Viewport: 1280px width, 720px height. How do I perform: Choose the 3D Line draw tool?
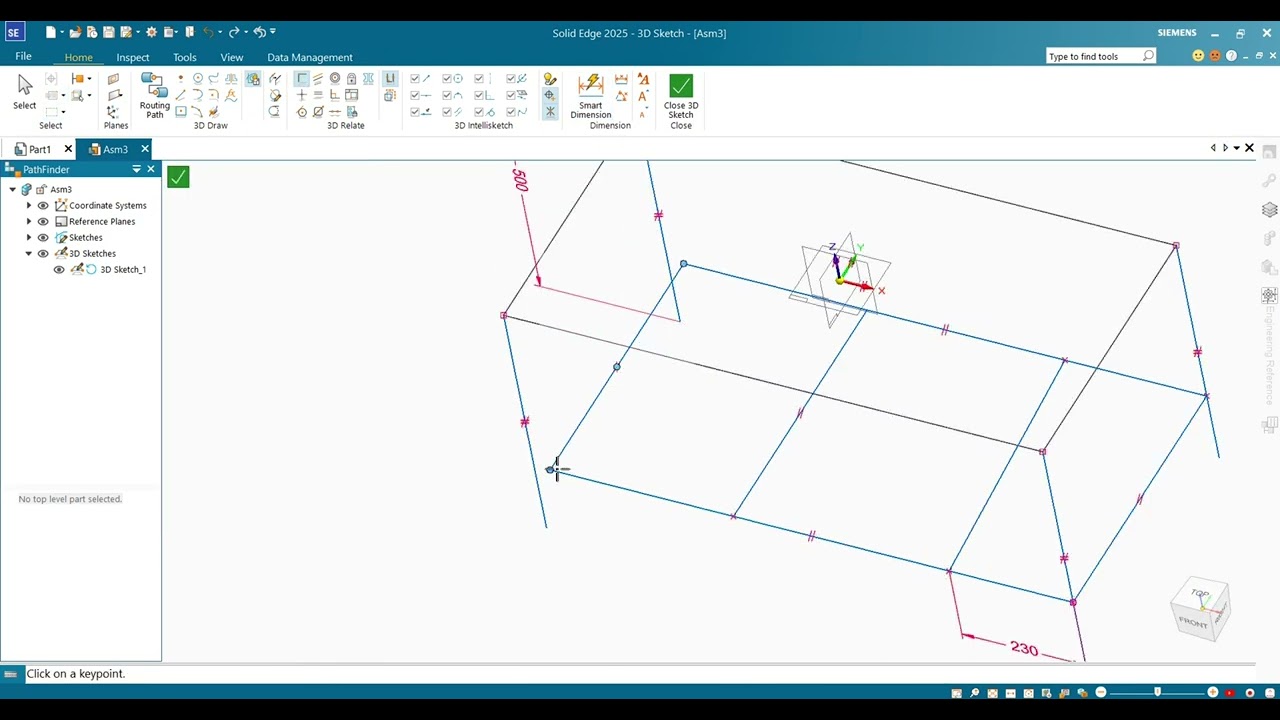click(x=180, y=95)
